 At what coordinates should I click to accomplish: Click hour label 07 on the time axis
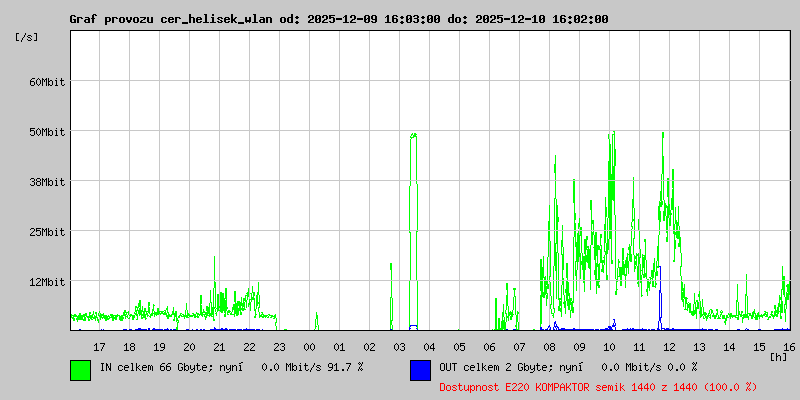519,347
